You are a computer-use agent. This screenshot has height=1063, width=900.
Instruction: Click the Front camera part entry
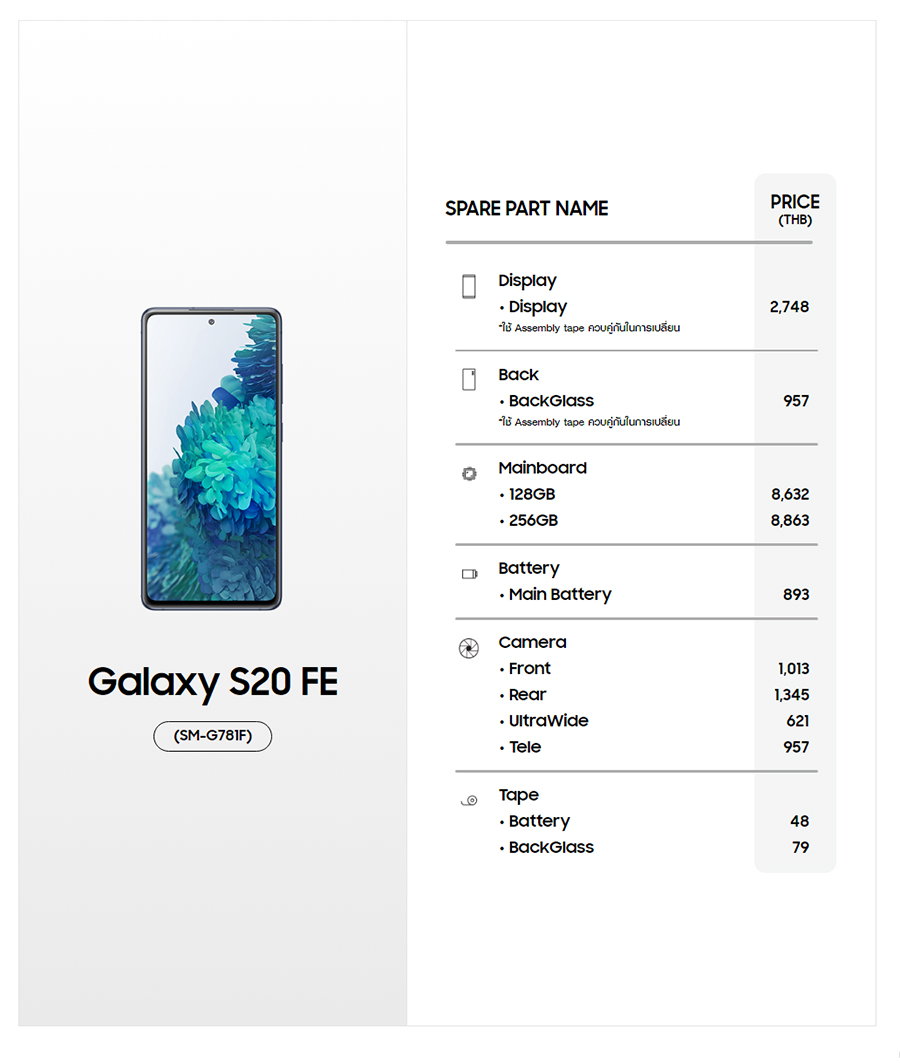pyautogui.click(x=529, y=668)
